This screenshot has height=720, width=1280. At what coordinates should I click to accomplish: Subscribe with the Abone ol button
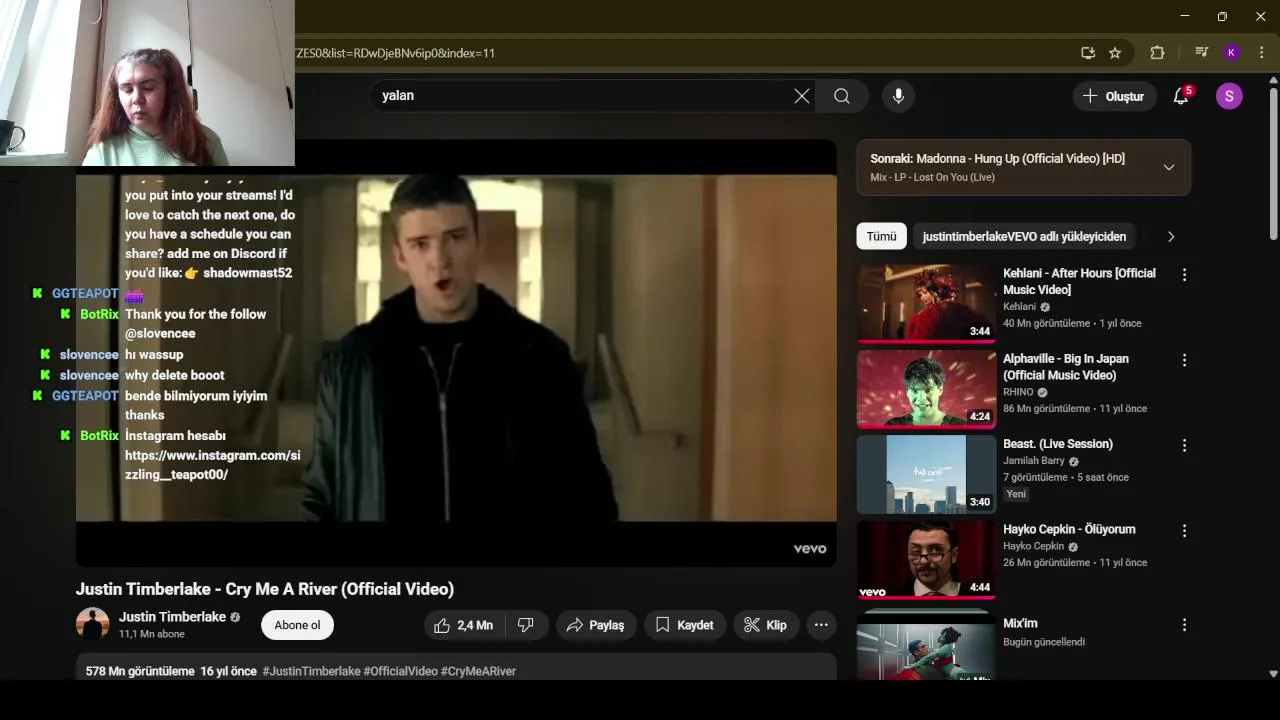tap(297, 625)
